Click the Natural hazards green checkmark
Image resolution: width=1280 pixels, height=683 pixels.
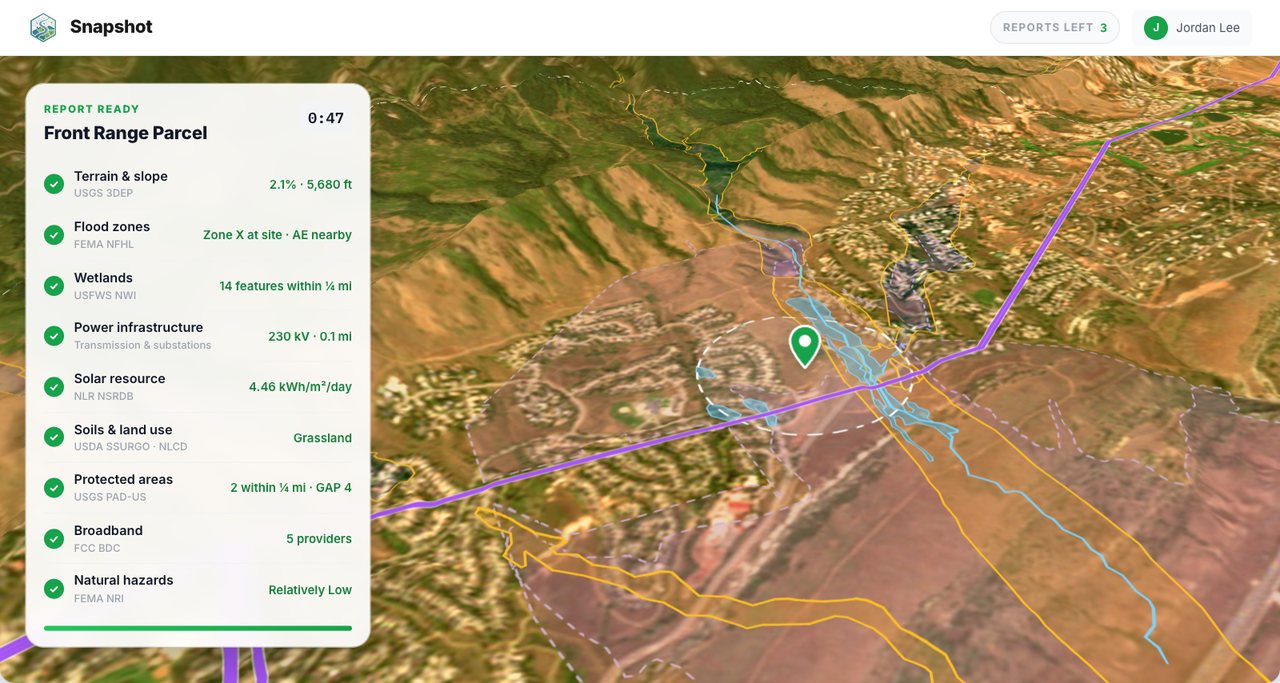point(54,589)
